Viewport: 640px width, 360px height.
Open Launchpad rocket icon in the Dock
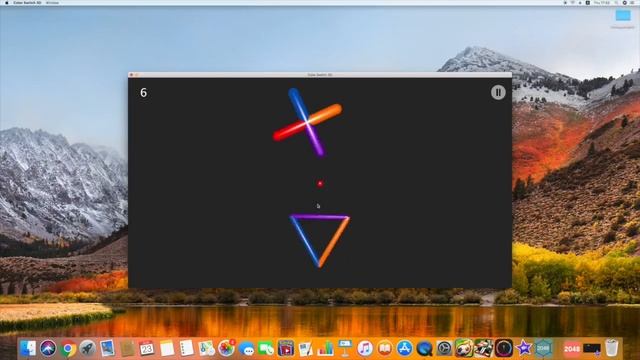87,349
